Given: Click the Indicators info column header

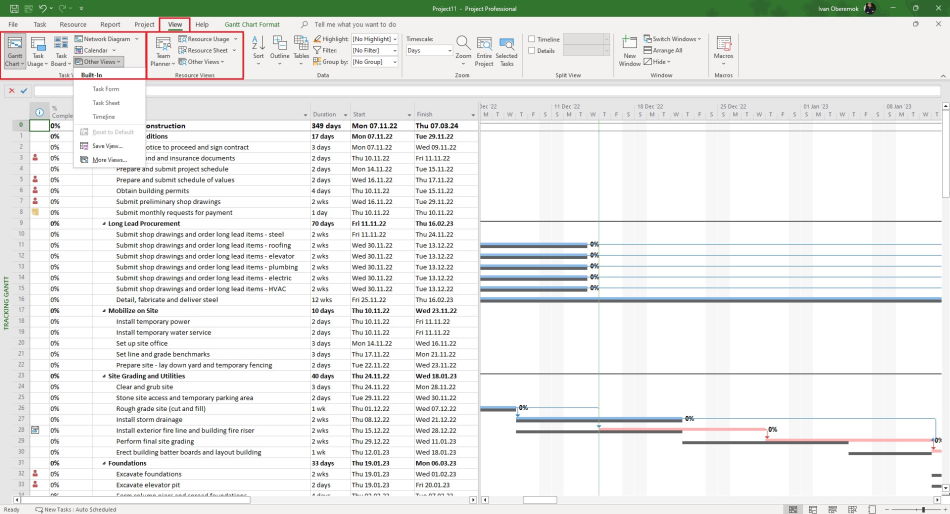Looking at the screenshot, I should (39, 112).
